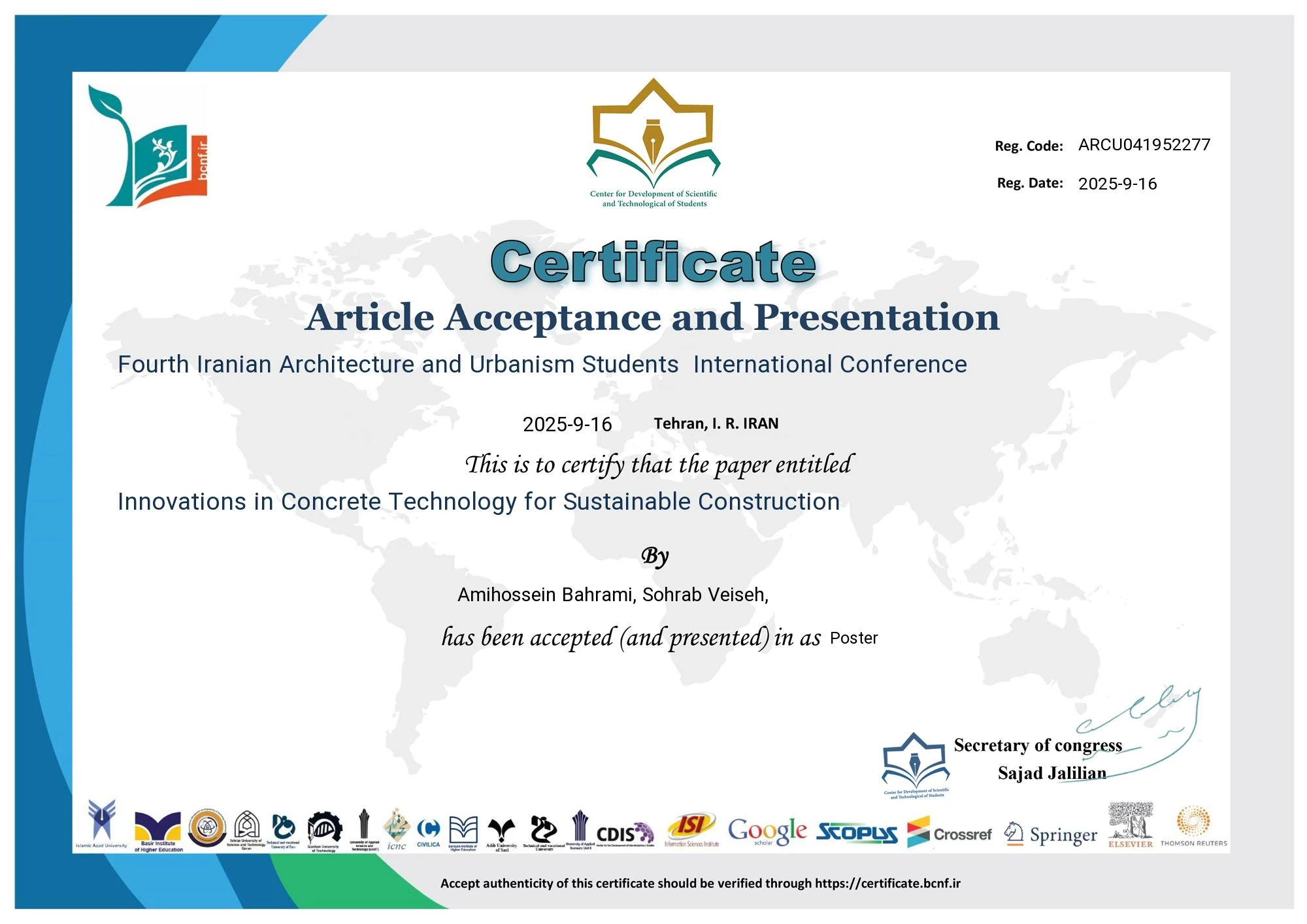Click 'Tehran, I. R. IRAN' location text

716,423
